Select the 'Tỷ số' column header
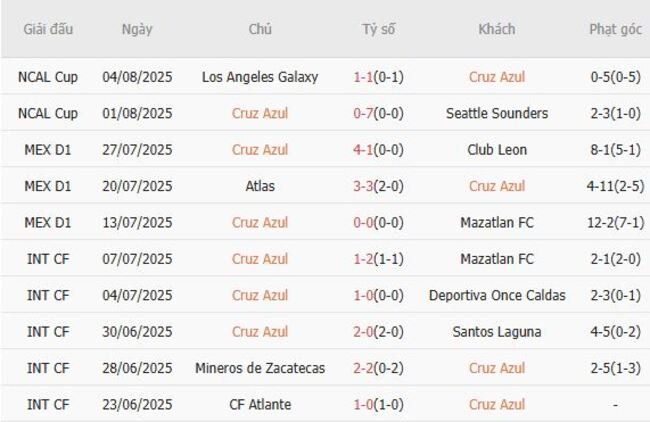The image size is (650, 422). coord(378,29)
